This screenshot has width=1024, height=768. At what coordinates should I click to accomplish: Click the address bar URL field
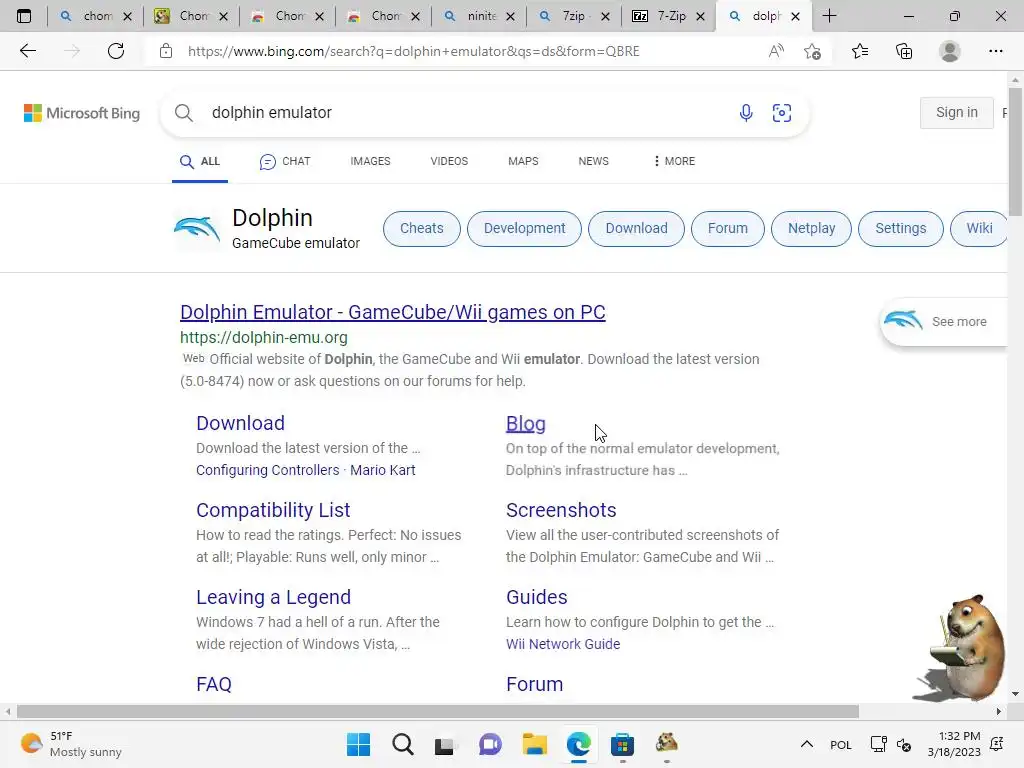[413, 51]
